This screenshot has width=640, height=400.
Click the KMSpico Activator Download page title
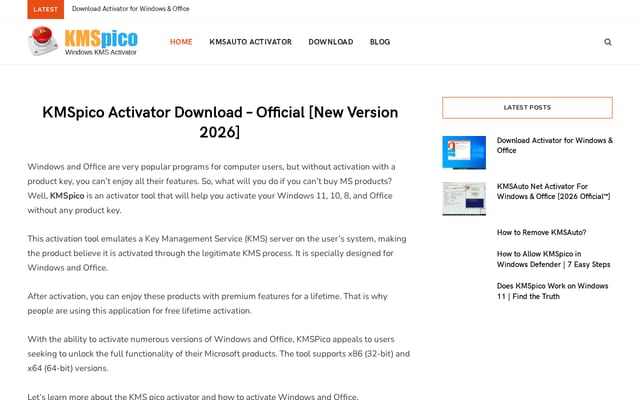coord(220,122)
